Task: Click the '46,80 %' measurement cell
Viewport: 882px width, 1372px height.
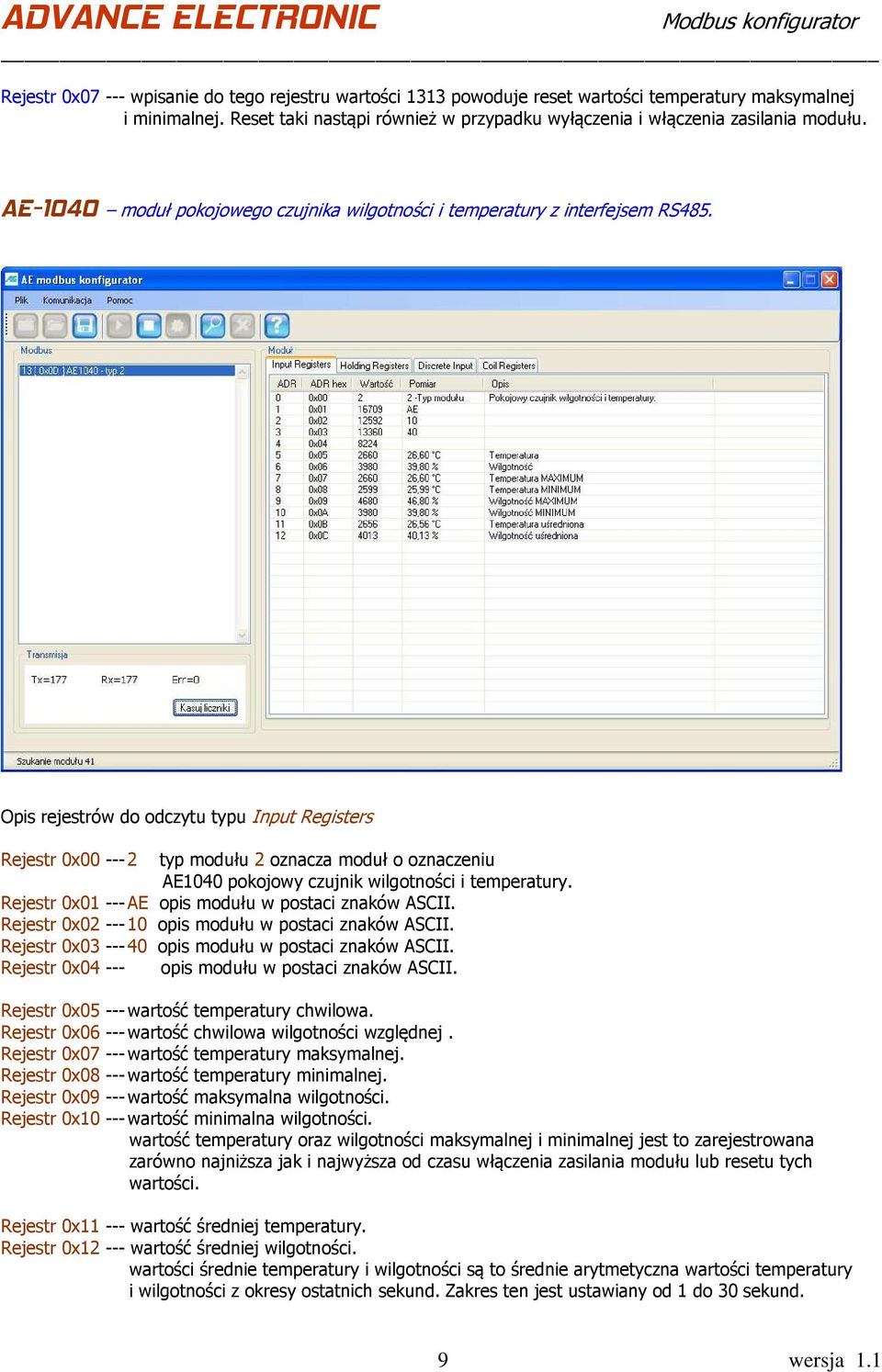Action: tap(423, 501)
